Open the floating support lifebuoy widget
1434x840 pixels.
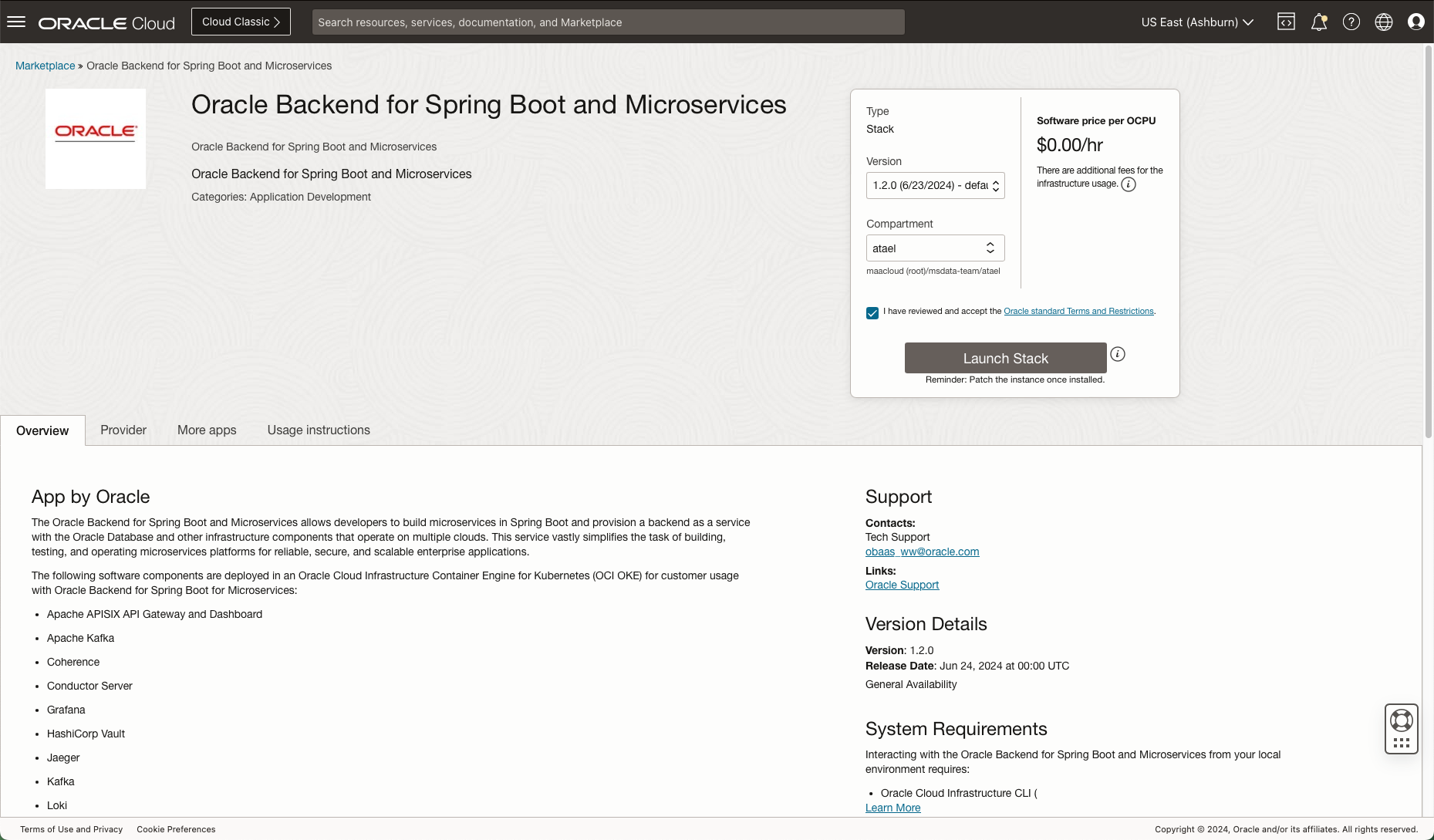tap(1401, 720)
